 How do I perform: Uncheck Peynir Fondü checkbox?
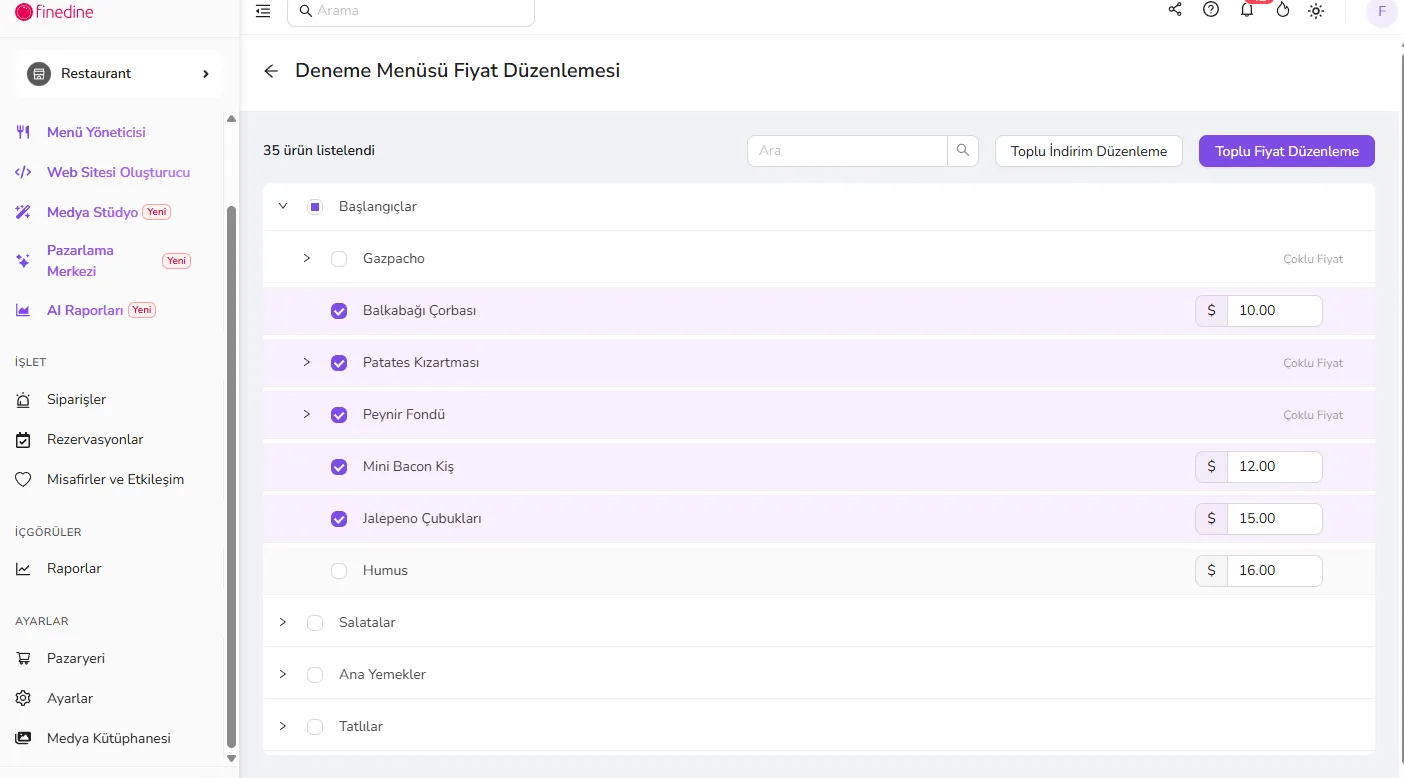click(339, 415)
